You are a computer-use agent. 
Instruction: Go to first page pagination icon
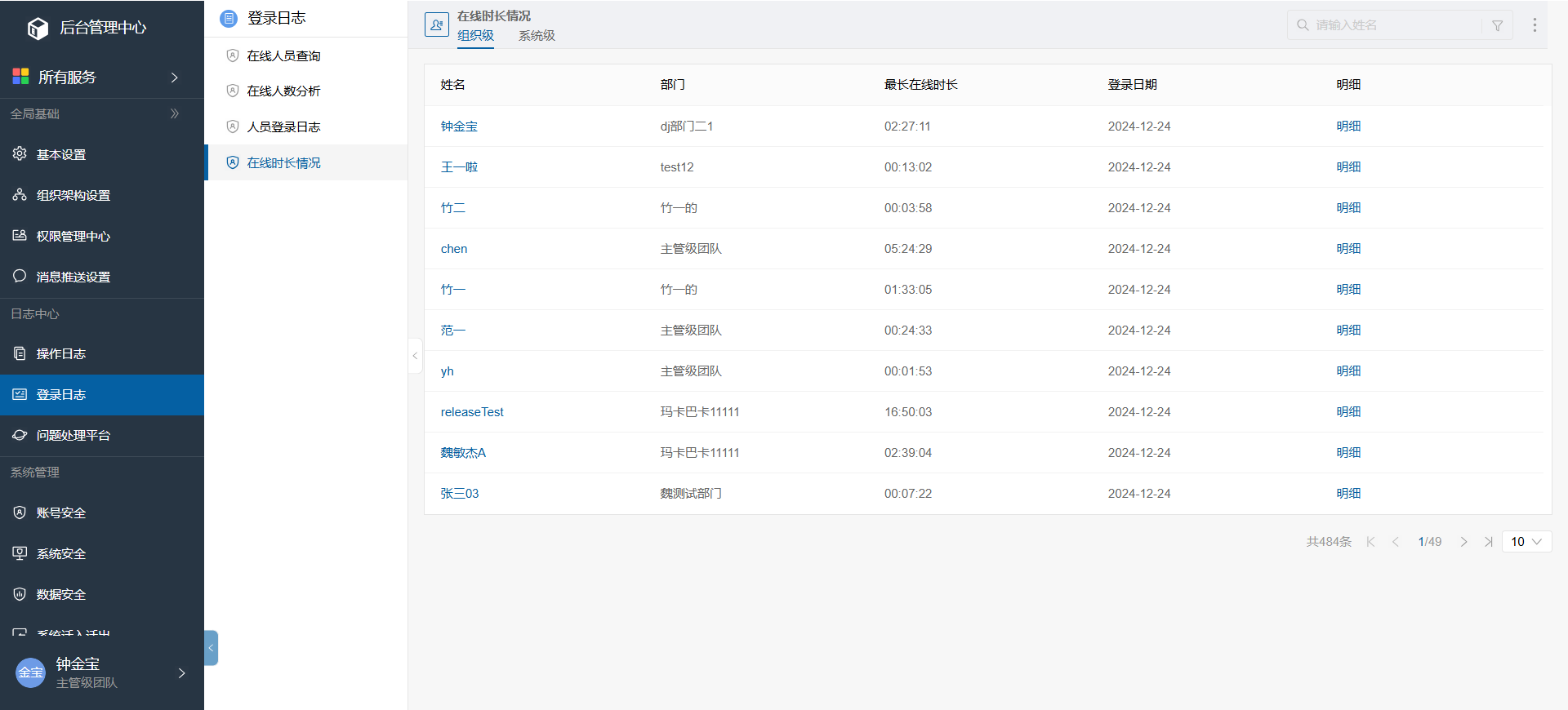point(1371,542)
